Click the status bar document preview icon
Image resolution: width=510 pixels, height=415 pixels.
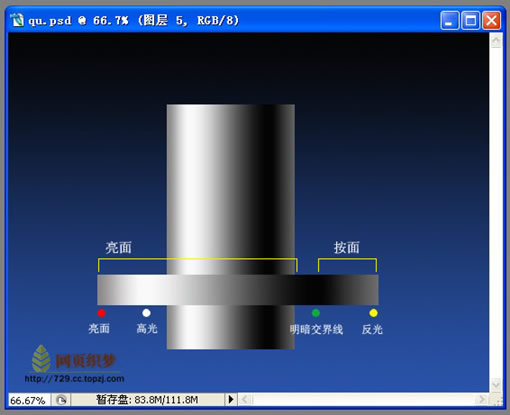[x=61, y=400]
